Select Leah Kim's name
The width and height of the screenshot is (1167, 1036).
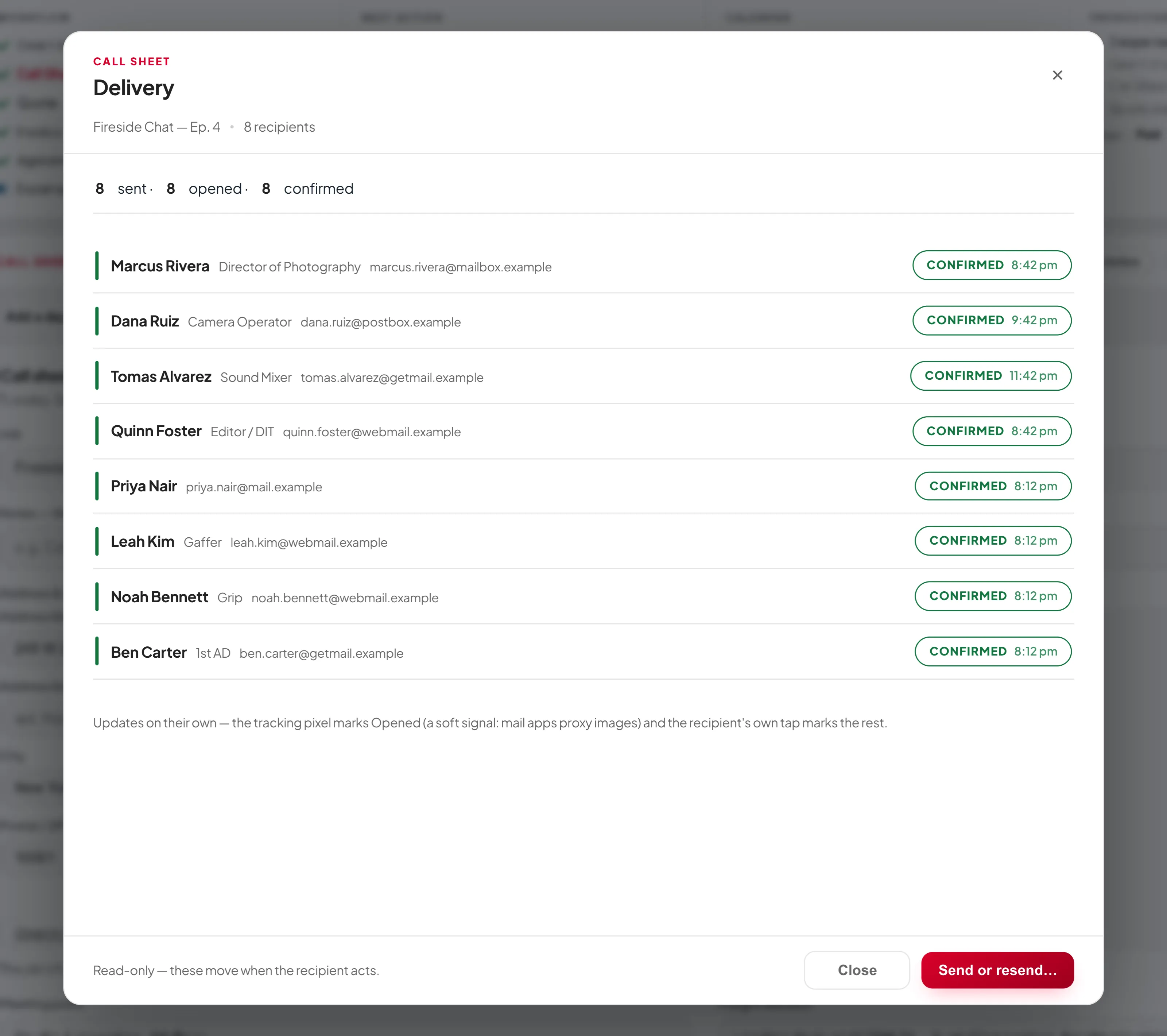click(142, 542)
